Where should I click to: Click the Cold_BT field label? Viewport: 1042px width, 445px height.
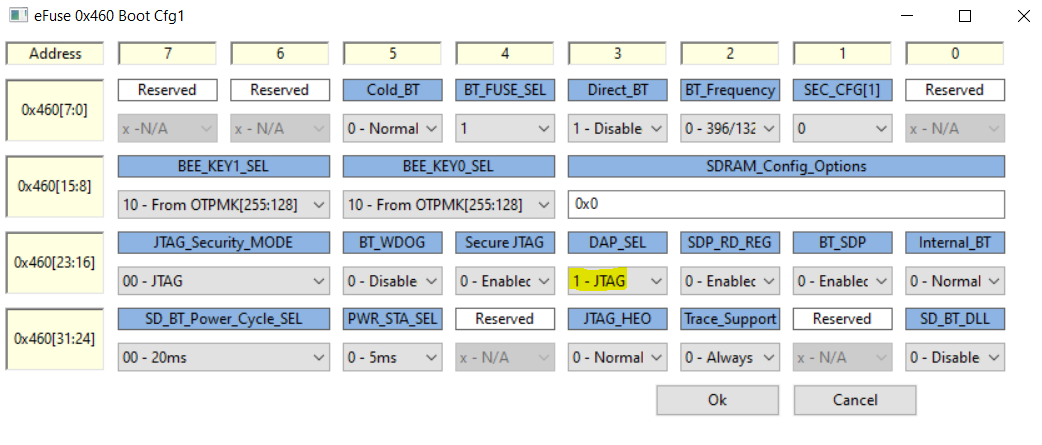point(392,90)
